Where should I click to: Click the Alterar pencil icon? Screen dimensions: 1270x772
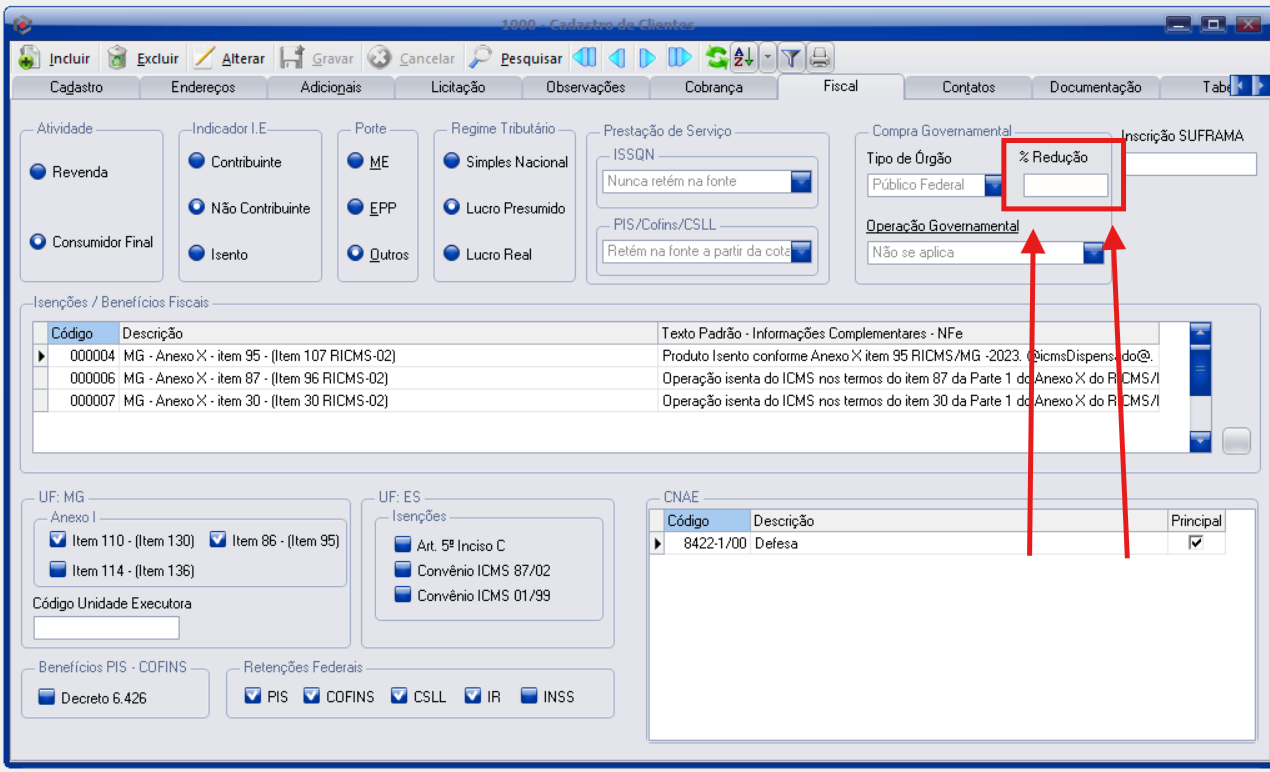coord(204,58)
